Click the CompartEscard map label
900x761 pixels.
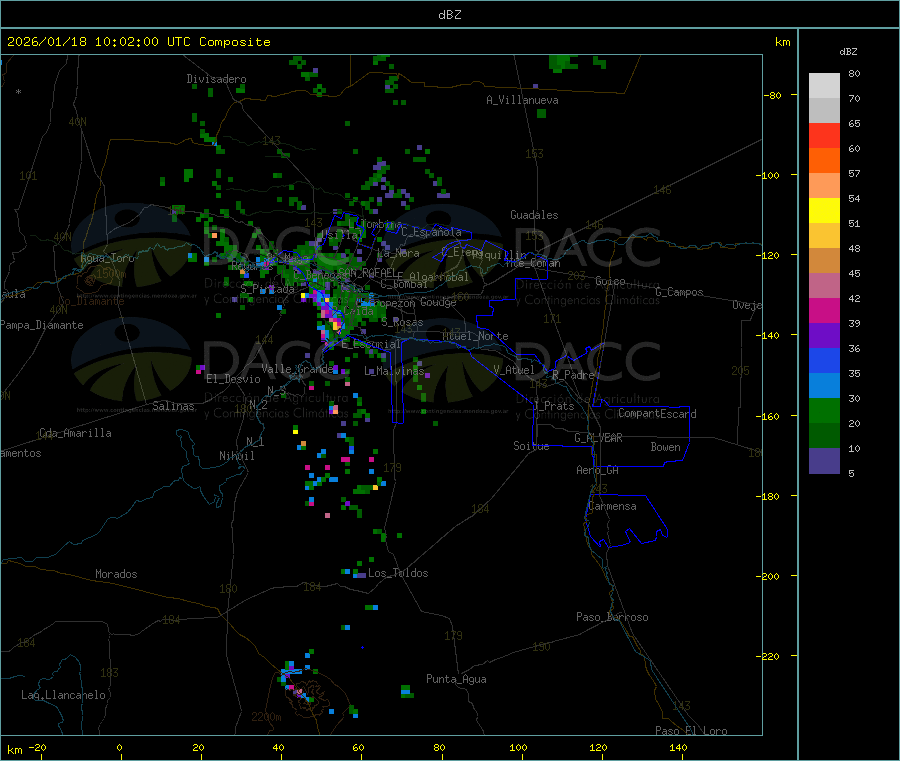(657, 414)
